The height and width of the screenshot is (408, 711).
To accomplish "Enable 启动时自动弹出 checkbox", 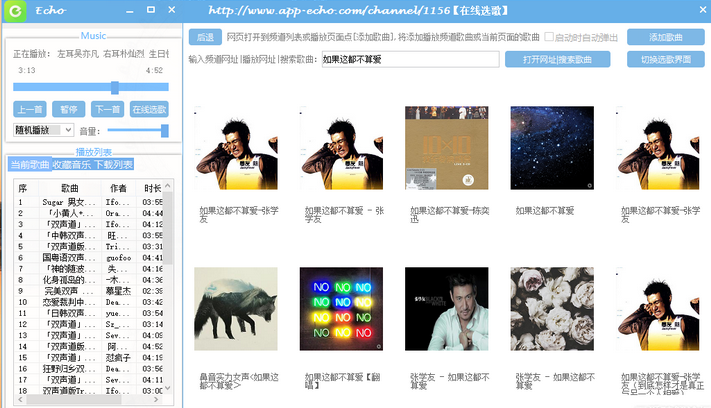I will [549, 37].
